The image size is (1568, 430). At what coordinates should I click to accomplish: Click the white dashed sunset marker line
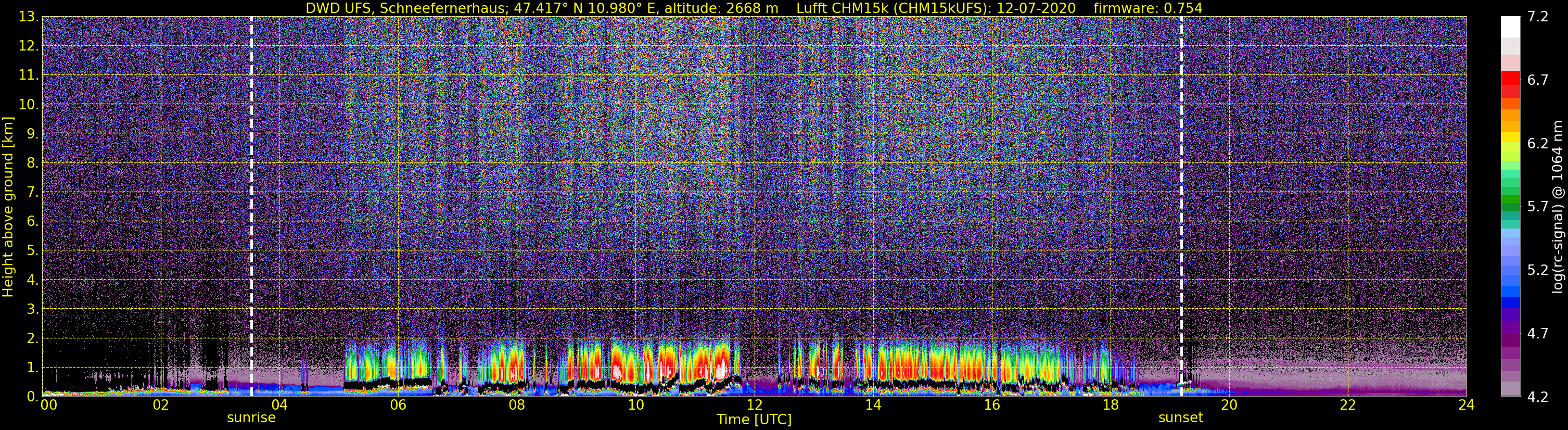click(1181, 207)
